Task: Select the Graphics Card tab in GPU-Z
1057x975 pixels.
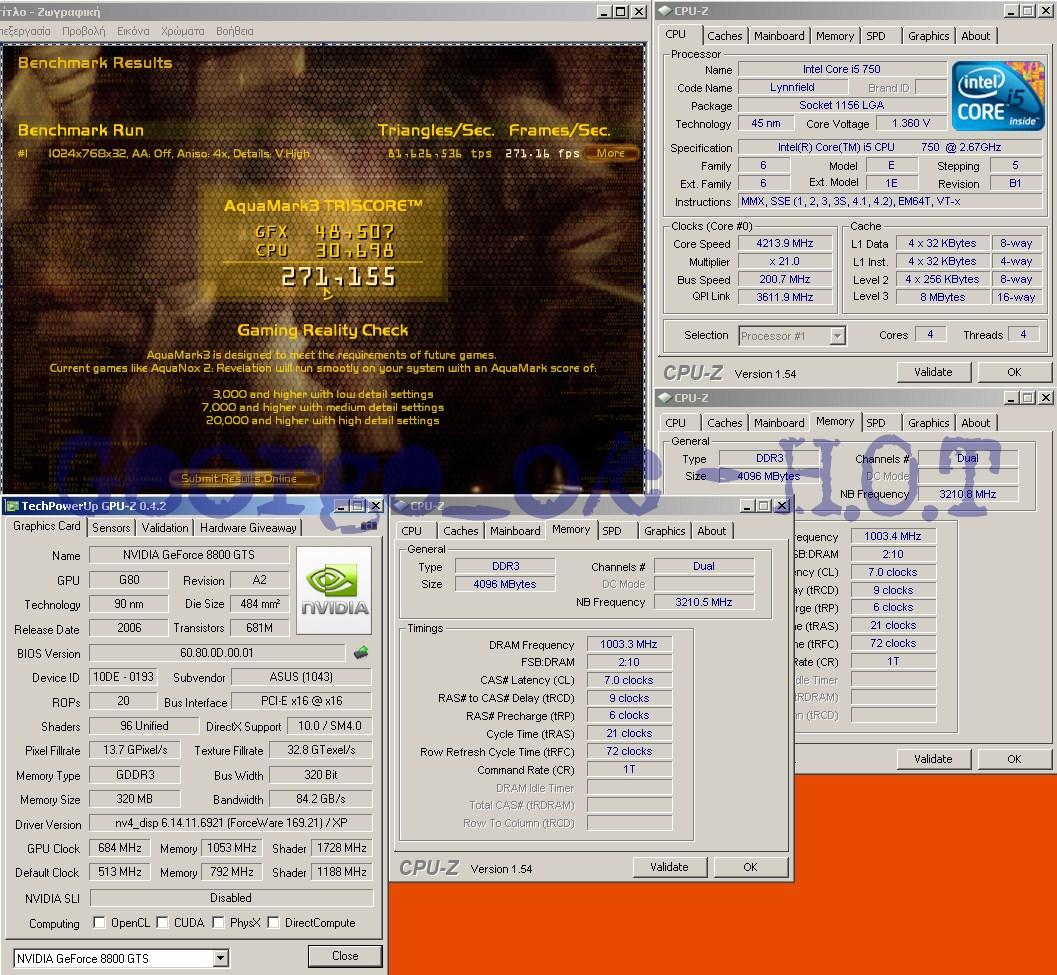Action: (x=47, y=526)
